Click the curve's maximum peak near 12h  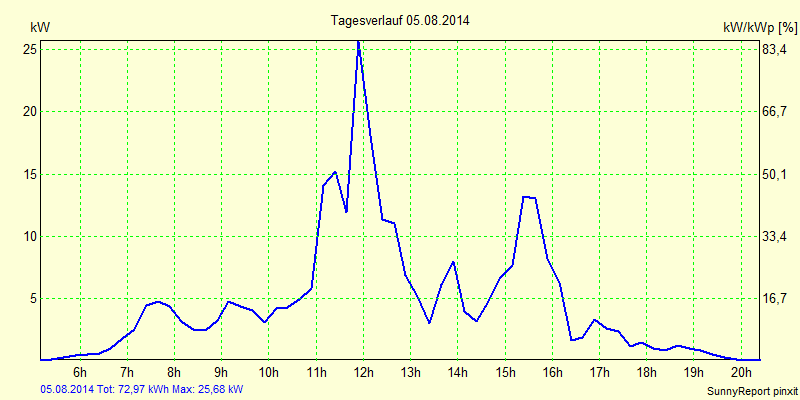point(358,42)
